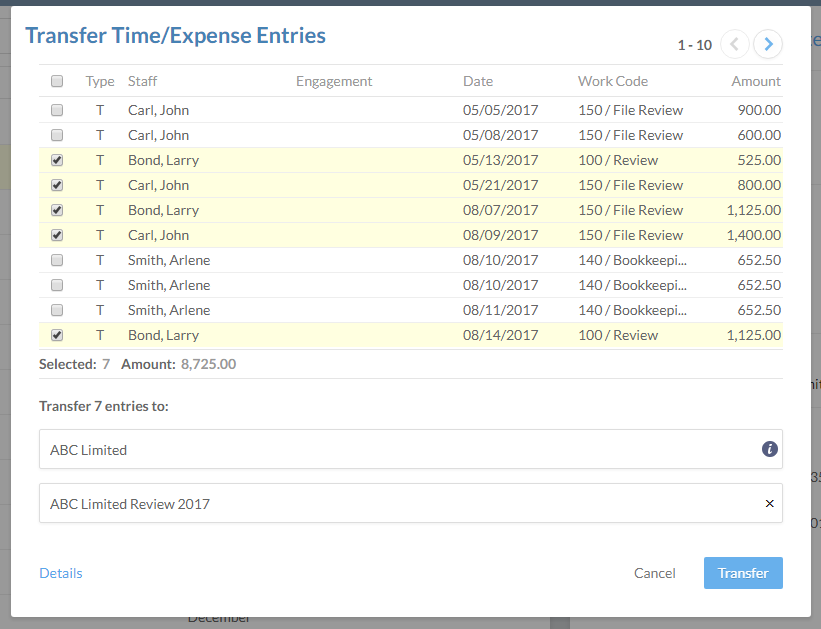Click the Work Code column header
821x629 pixels.
point(612,82)
